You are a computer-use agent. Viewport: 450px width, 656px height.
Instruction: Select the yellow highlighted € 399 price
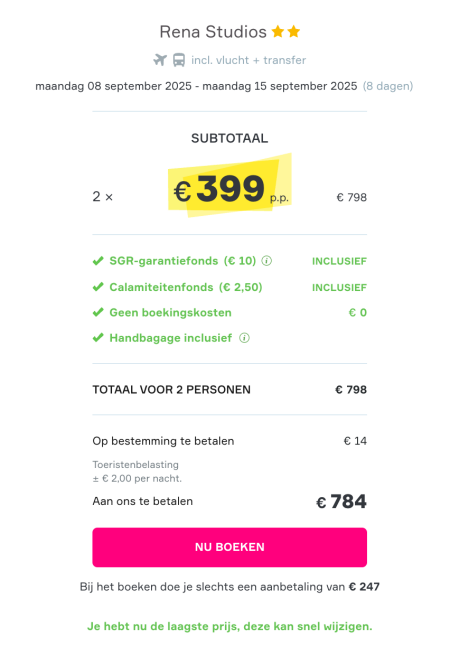coord(230,187)
